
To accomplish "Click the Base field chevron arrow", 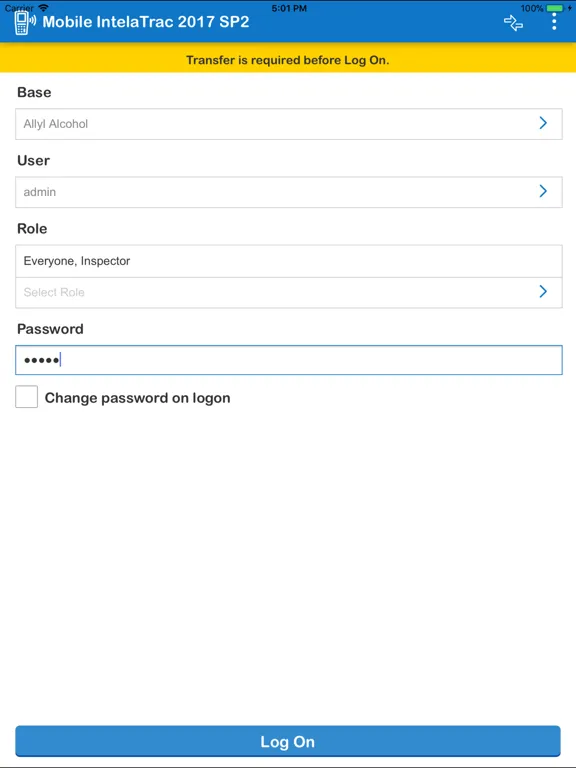I will point(543,123).
